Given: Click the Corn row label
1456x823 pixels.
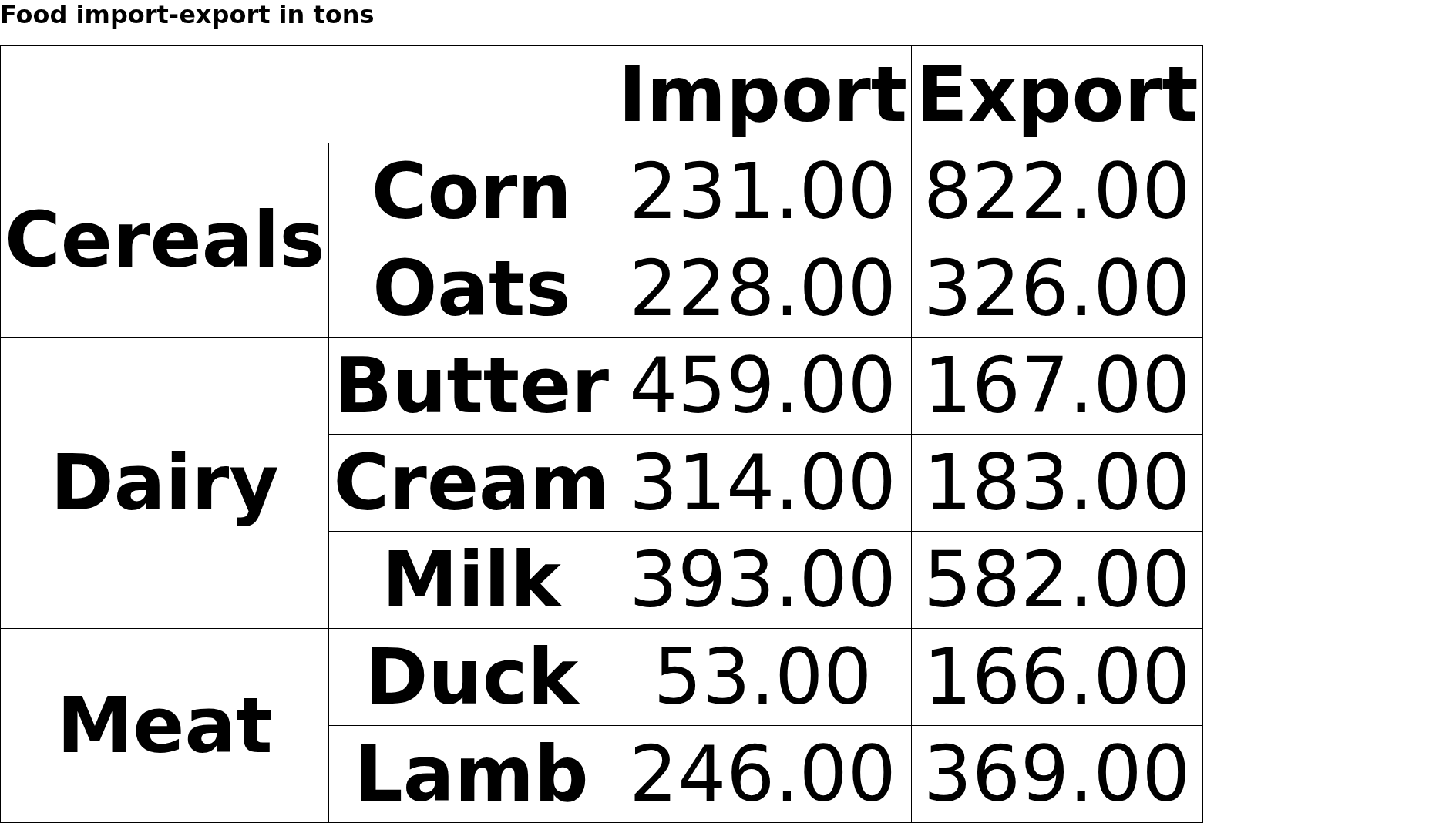Looking at the screenshot, I should tap(471, 192).
